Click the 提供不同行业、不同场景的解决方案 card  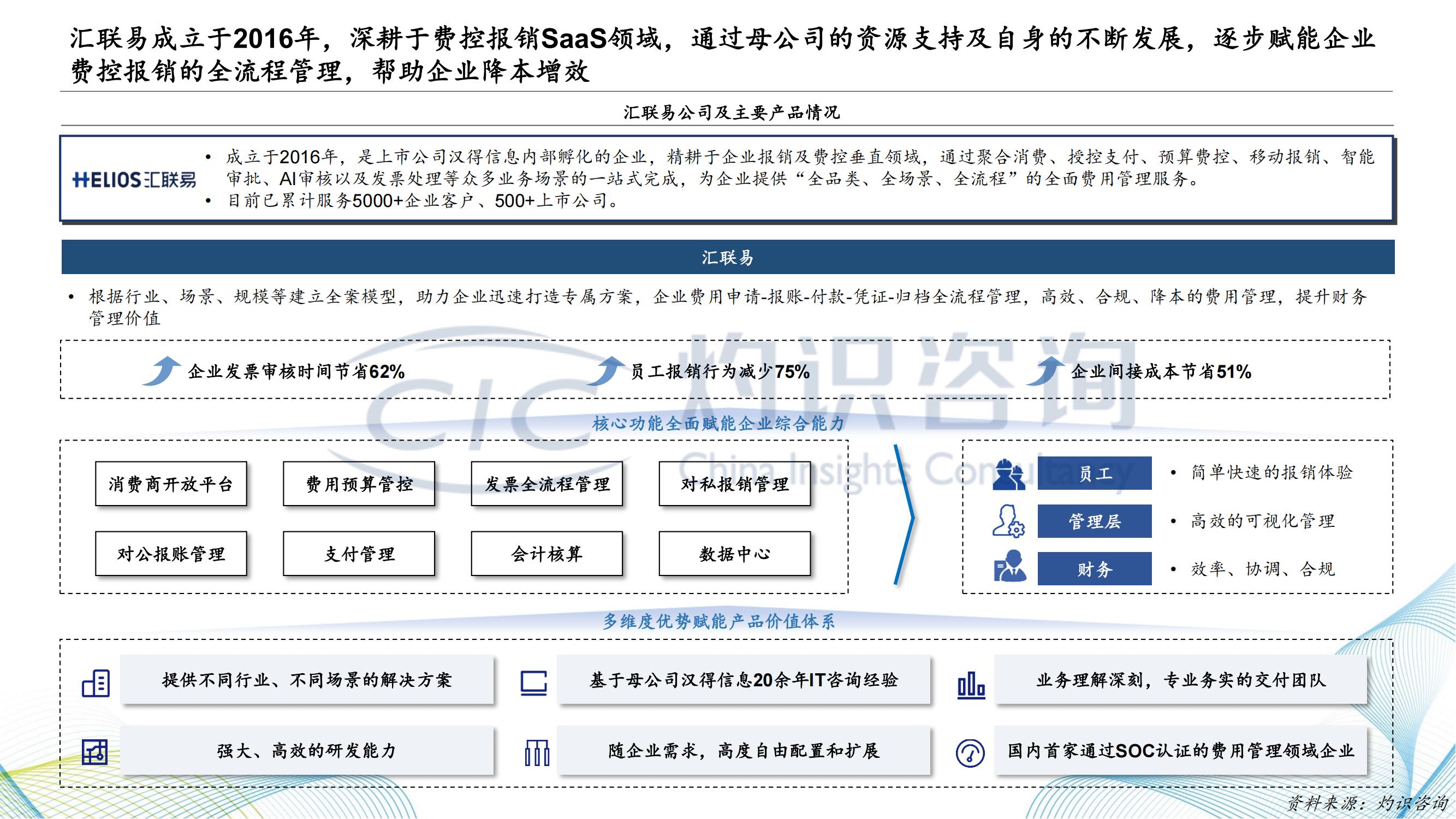coord(307,680)
